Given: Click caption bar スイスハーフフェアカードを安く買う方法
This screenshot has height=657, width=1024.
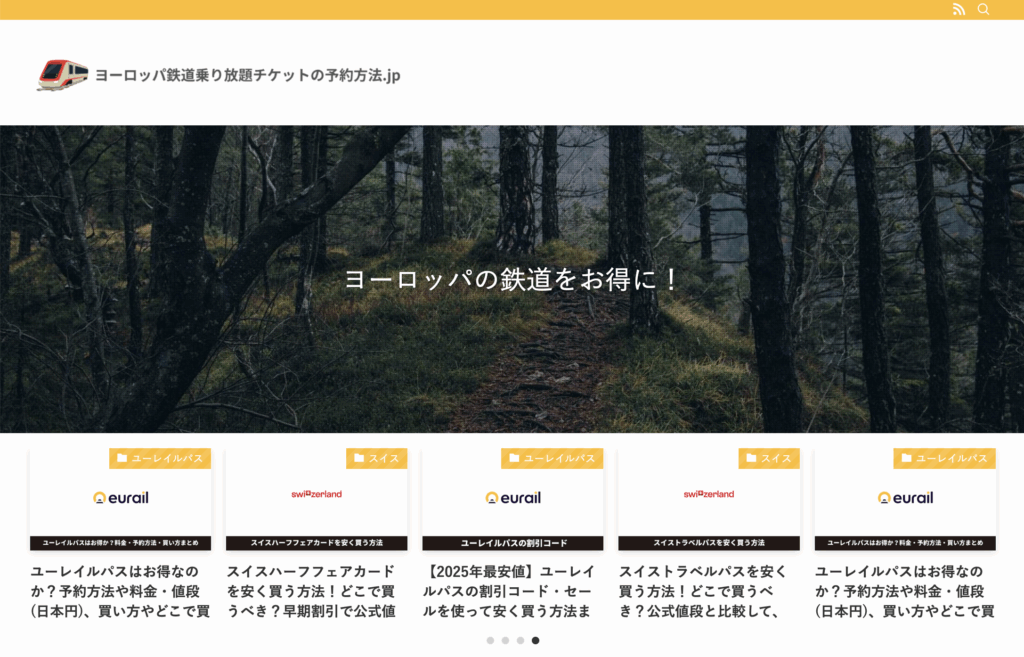Looking at the screenshot, I should (317, 543).
